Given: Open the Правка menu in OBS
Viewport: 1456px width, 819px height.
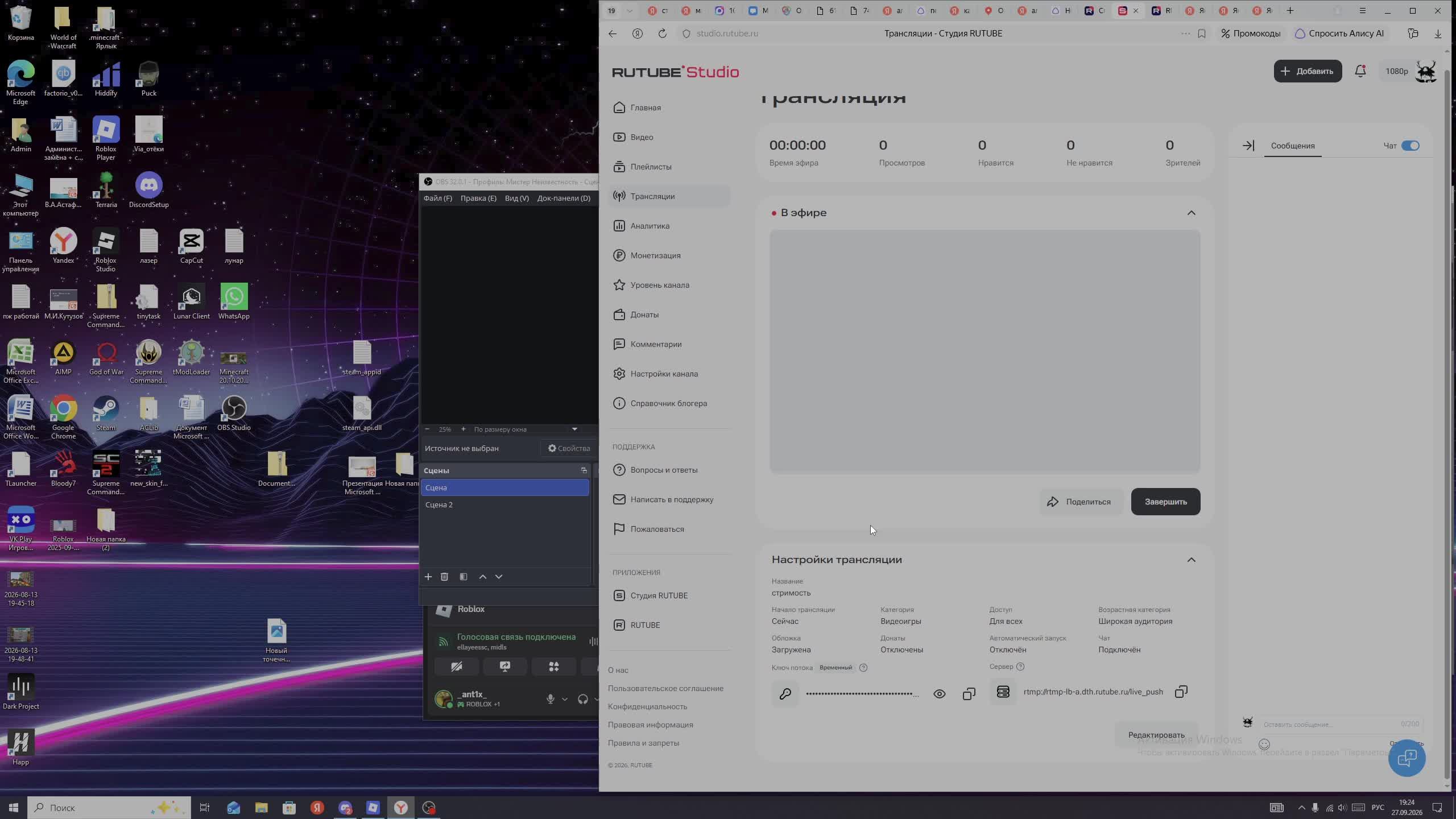Looking at the screenshot, I should [x=478, y=198].
